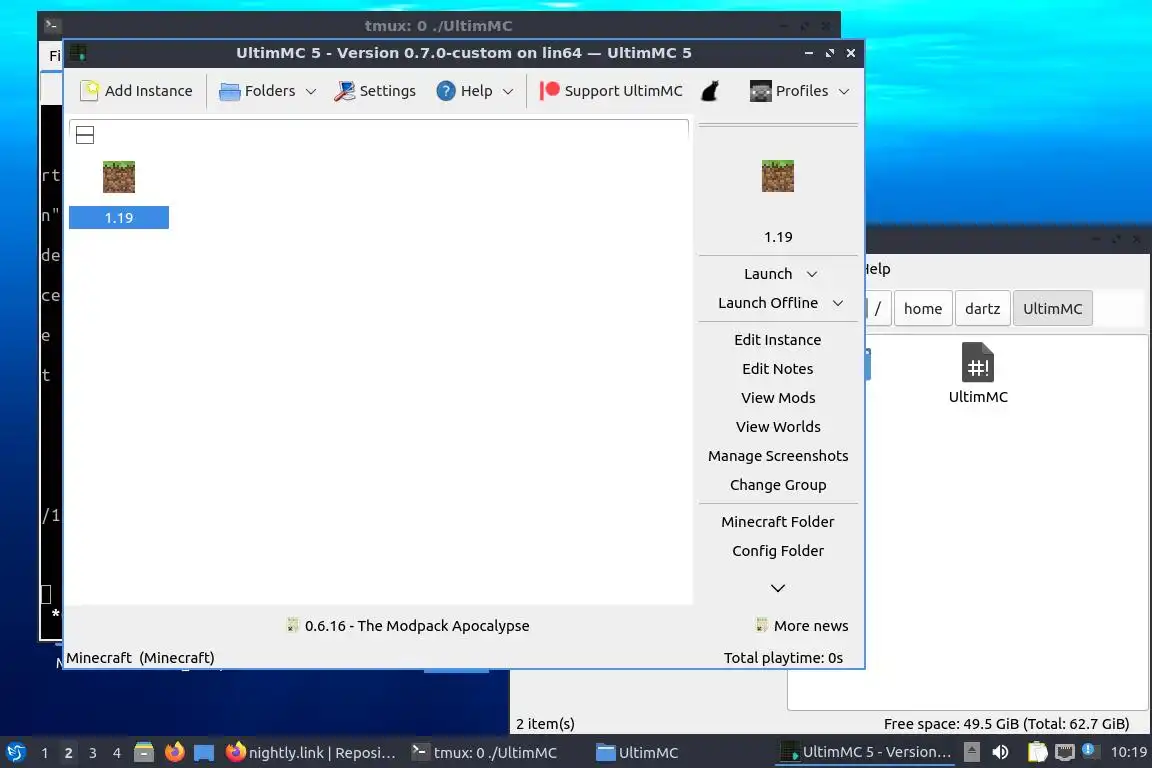Click the network monitor tray icon
The height and width of the screenshot is (768, 1152).
tap(1065, 752)
